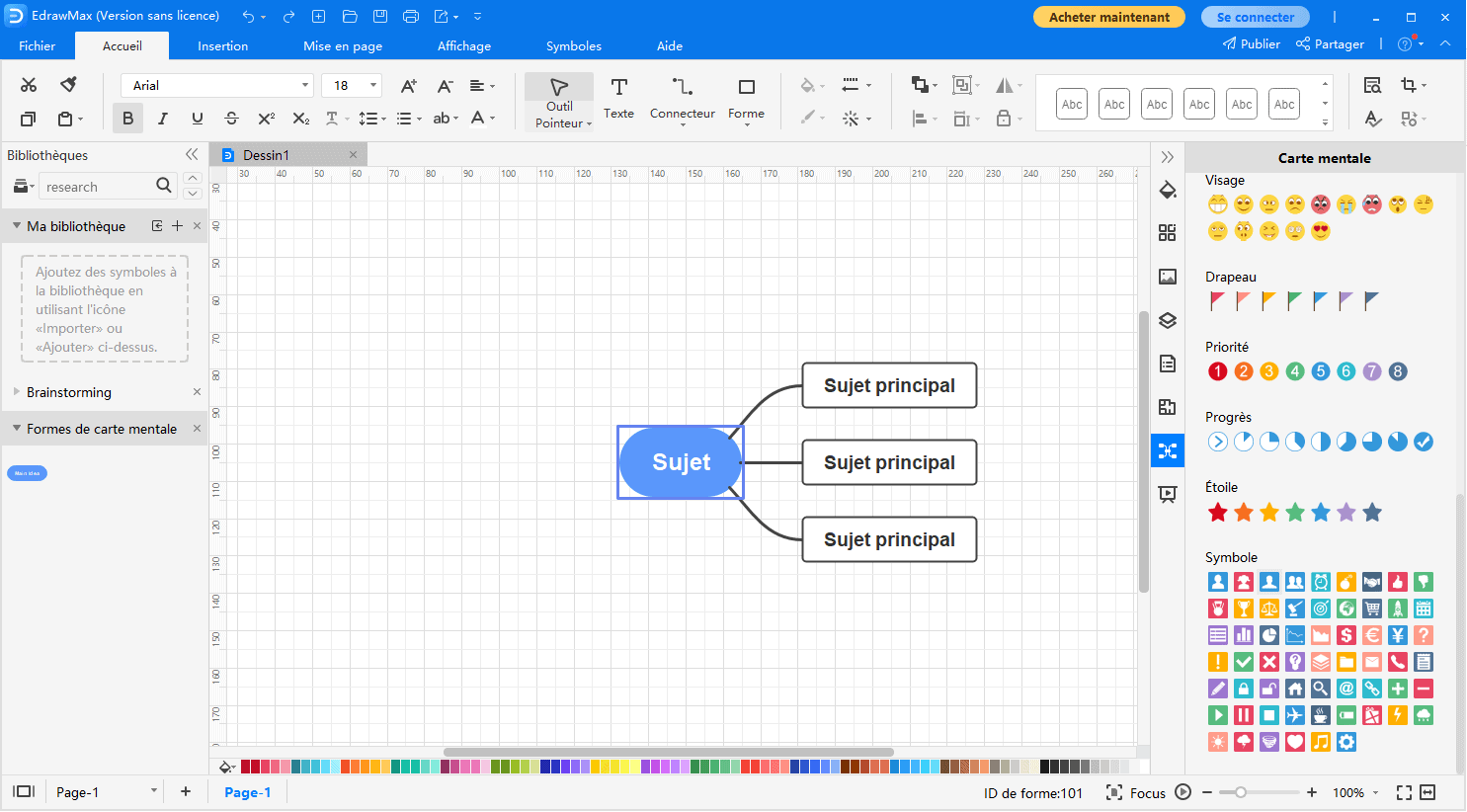Expand the Brainstorming library section
This screenshot has height=812, width=1467.
(69, 392)
